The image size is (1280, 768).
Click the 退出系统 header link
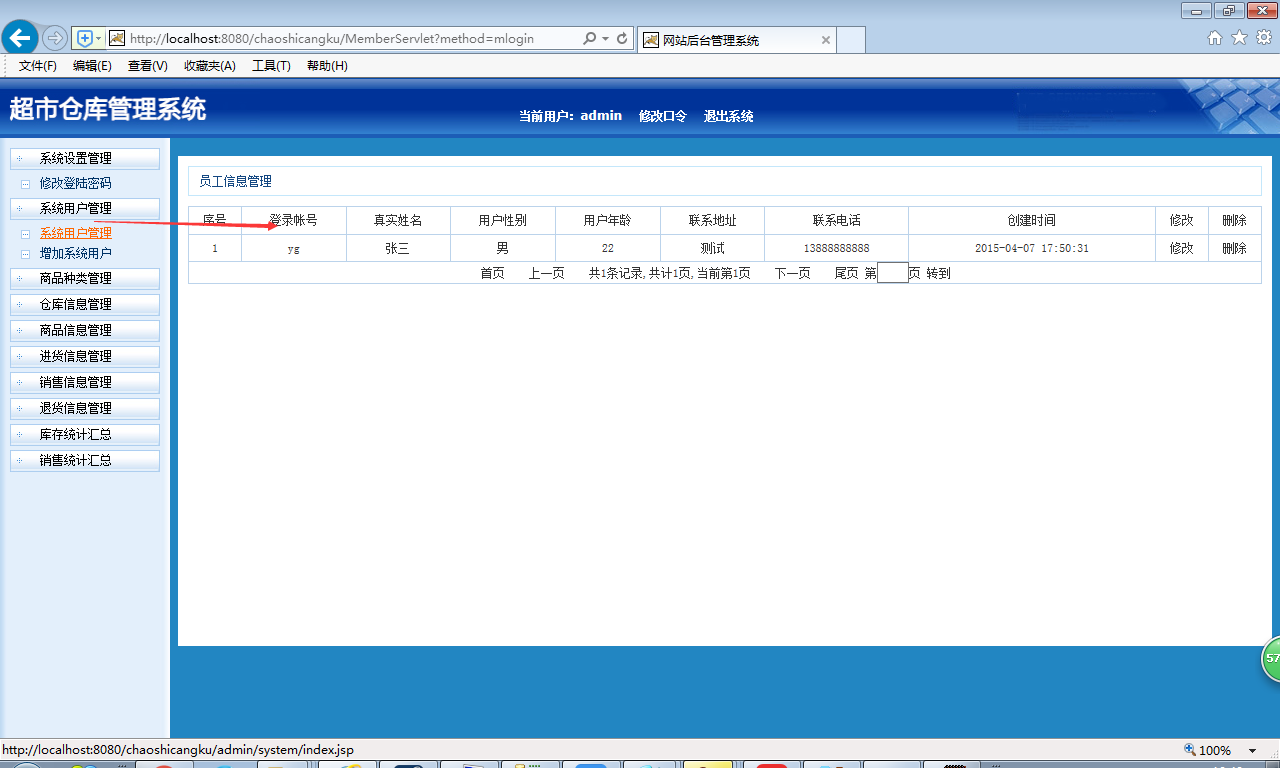(728, 116)
